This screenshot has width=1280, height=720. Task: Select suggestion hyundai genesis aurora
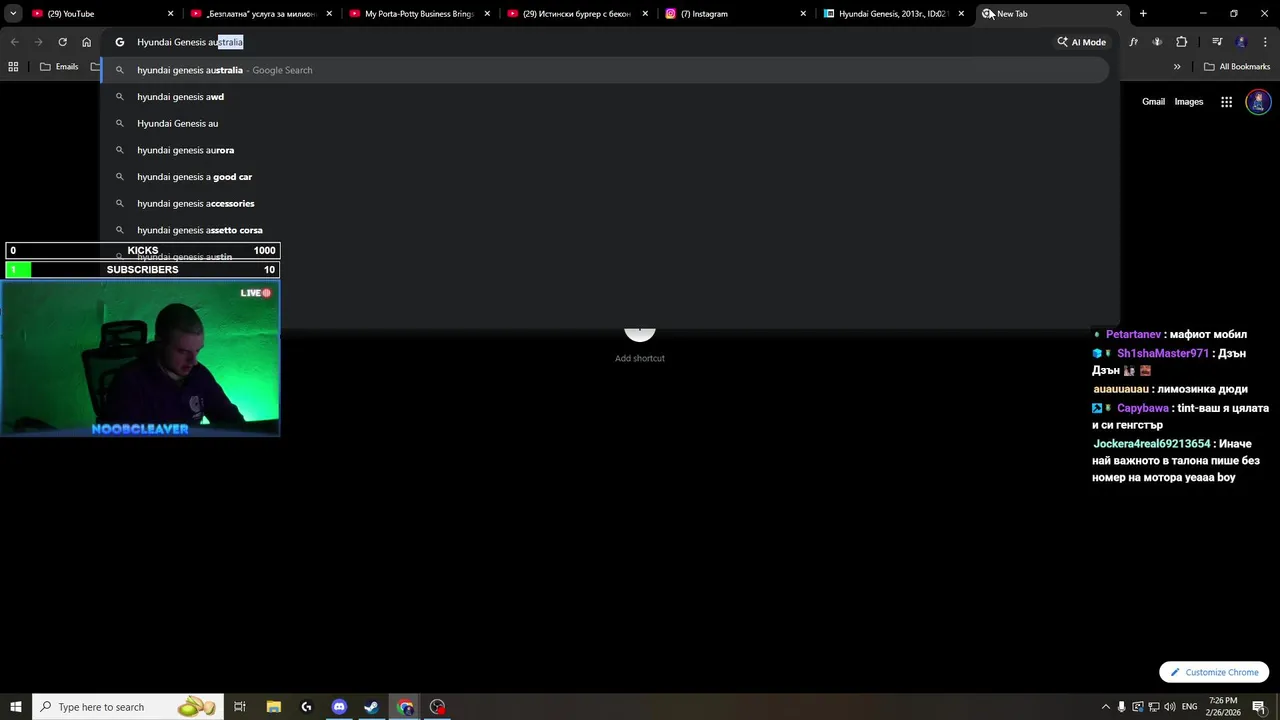[605, 150]
